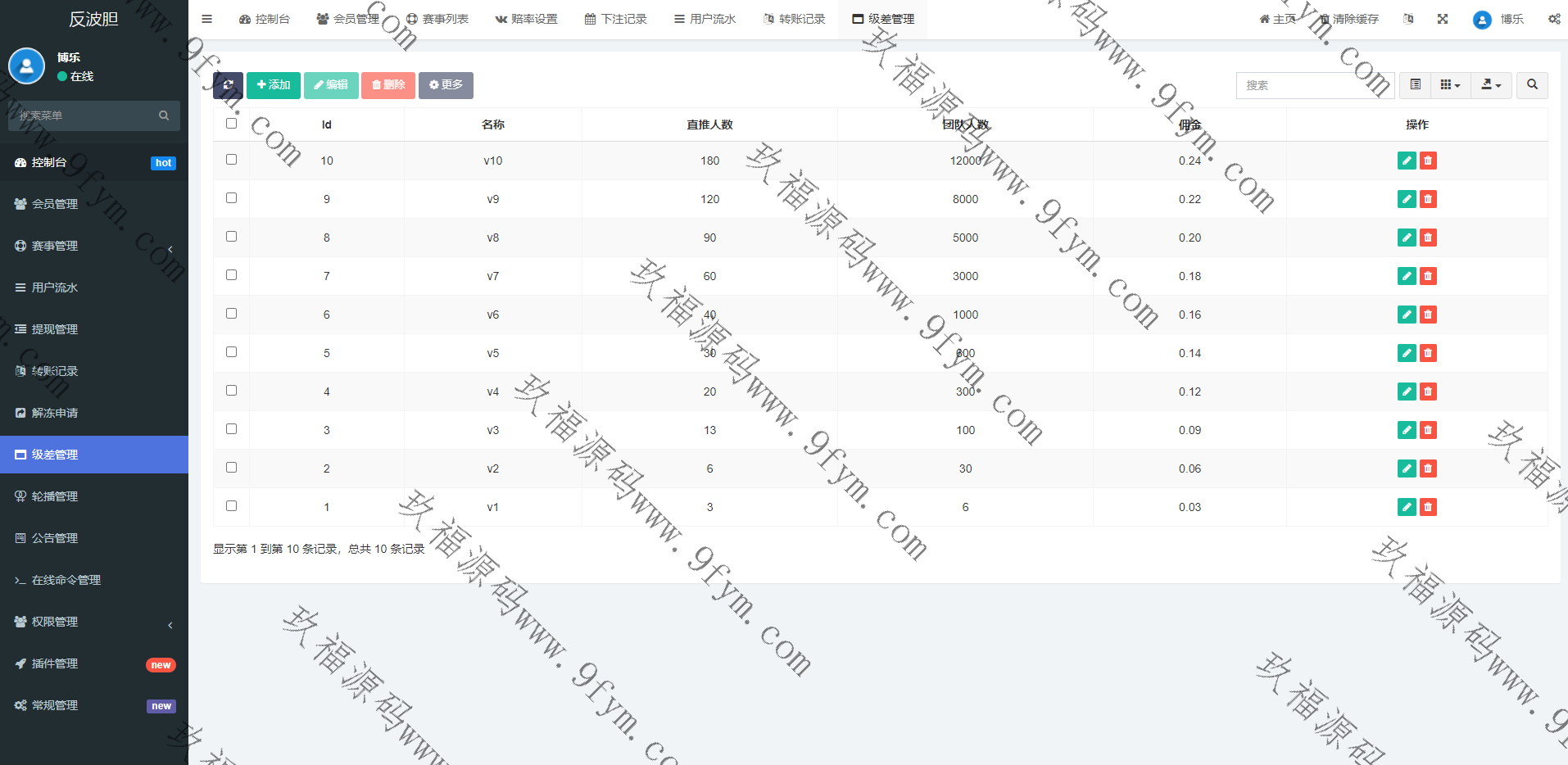Open settings via the top-right gears icon
The height and width of the screenshot is (765, 1568).
1554,19
